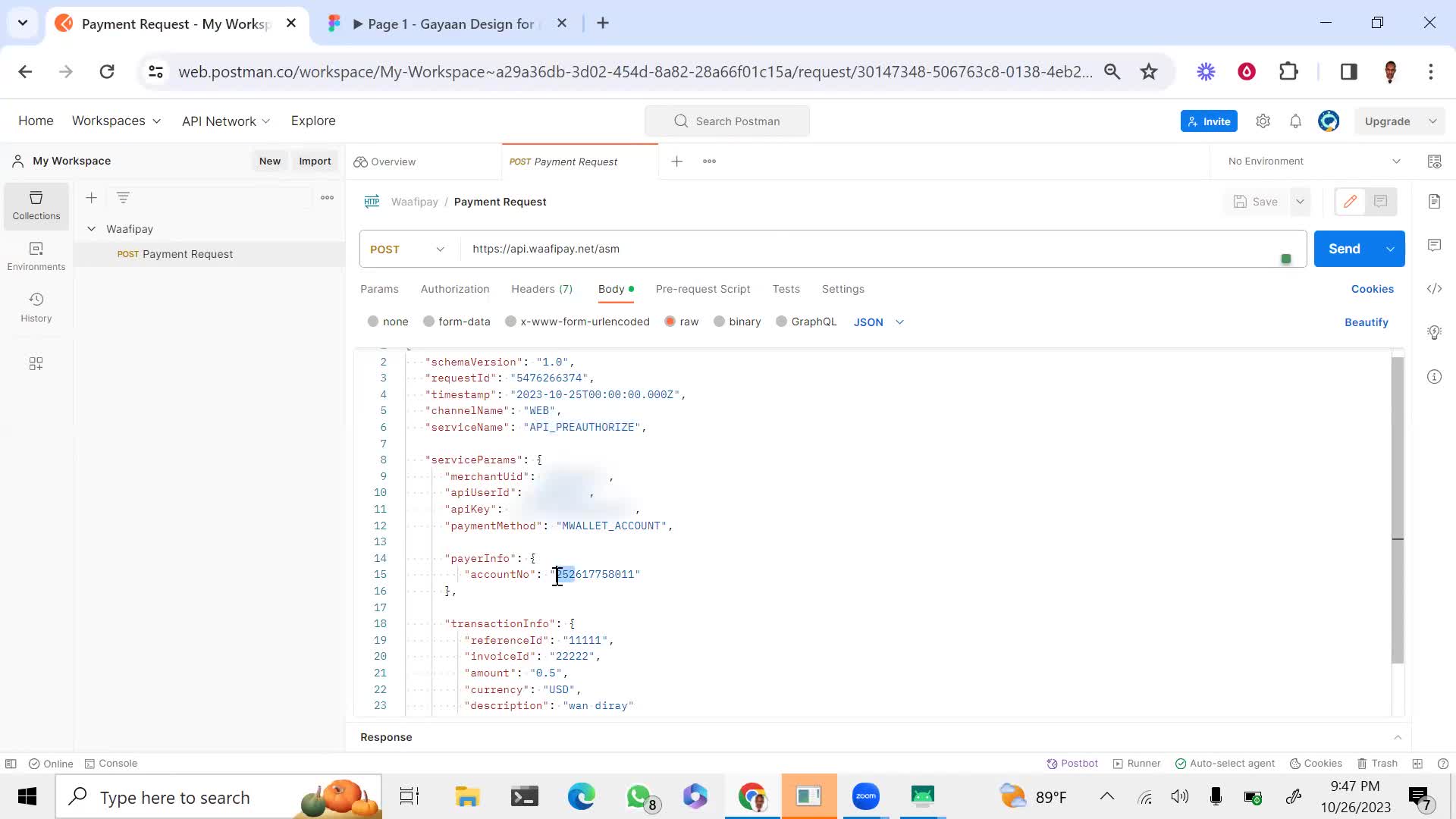Collapse the Waafipay collection
The height and width of the screenshot is (819, 1456).
(91, 228)
